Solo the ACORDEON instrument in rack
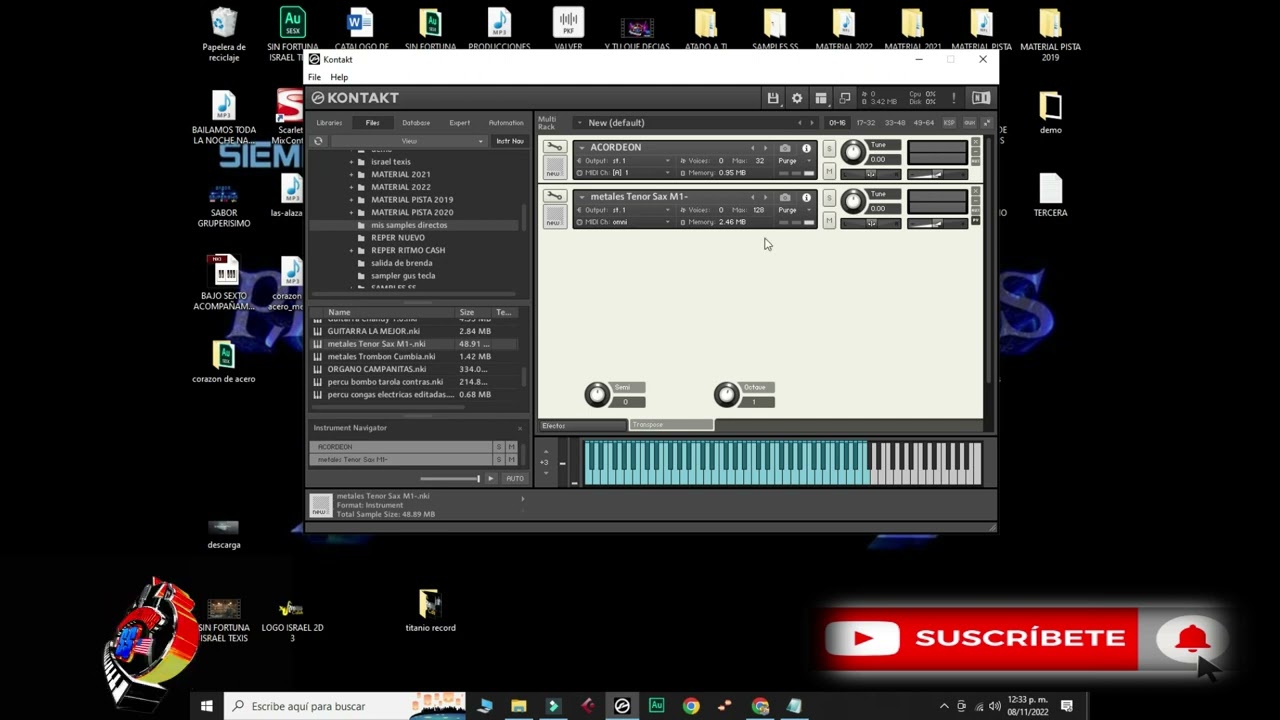Image resolution: width=1280 pixels, height=720 pixels. pyautogui.click(x=829, y=149)
